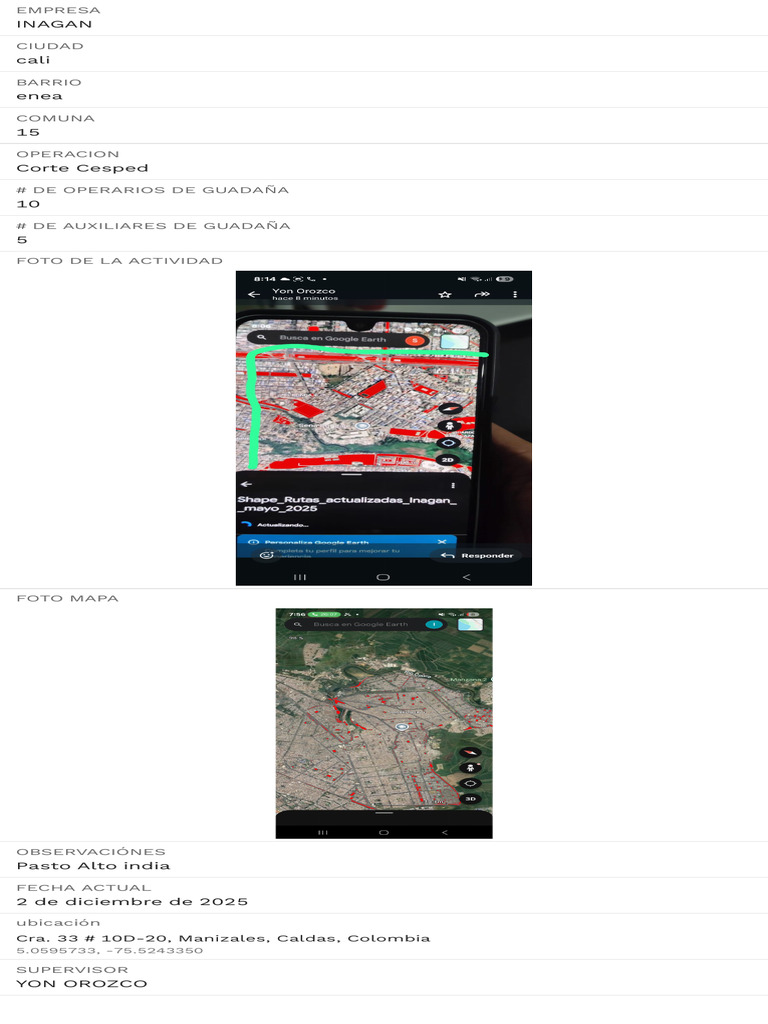Tap the drag handle above Shape_Rutas panel
Viewport: 768px width, 1024px height.
pyautogui.click(x=351, y=475)
